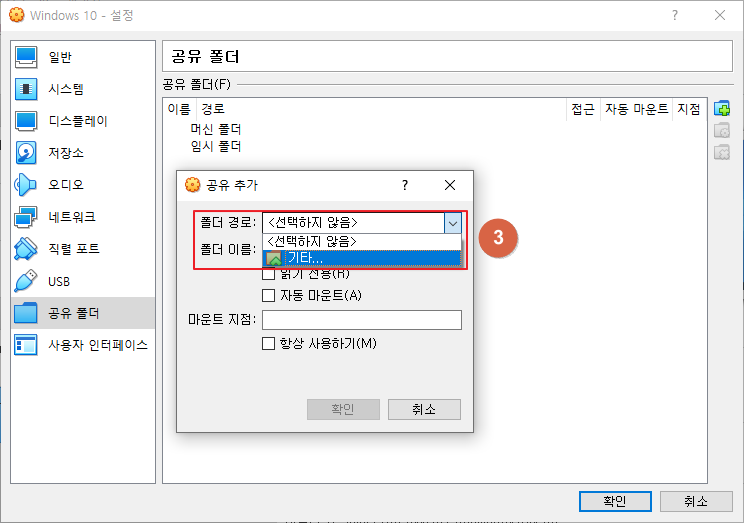Screen dimensions: 744x523
Task: Click 확인 in the main settings window
Action: tap(615, 501)
